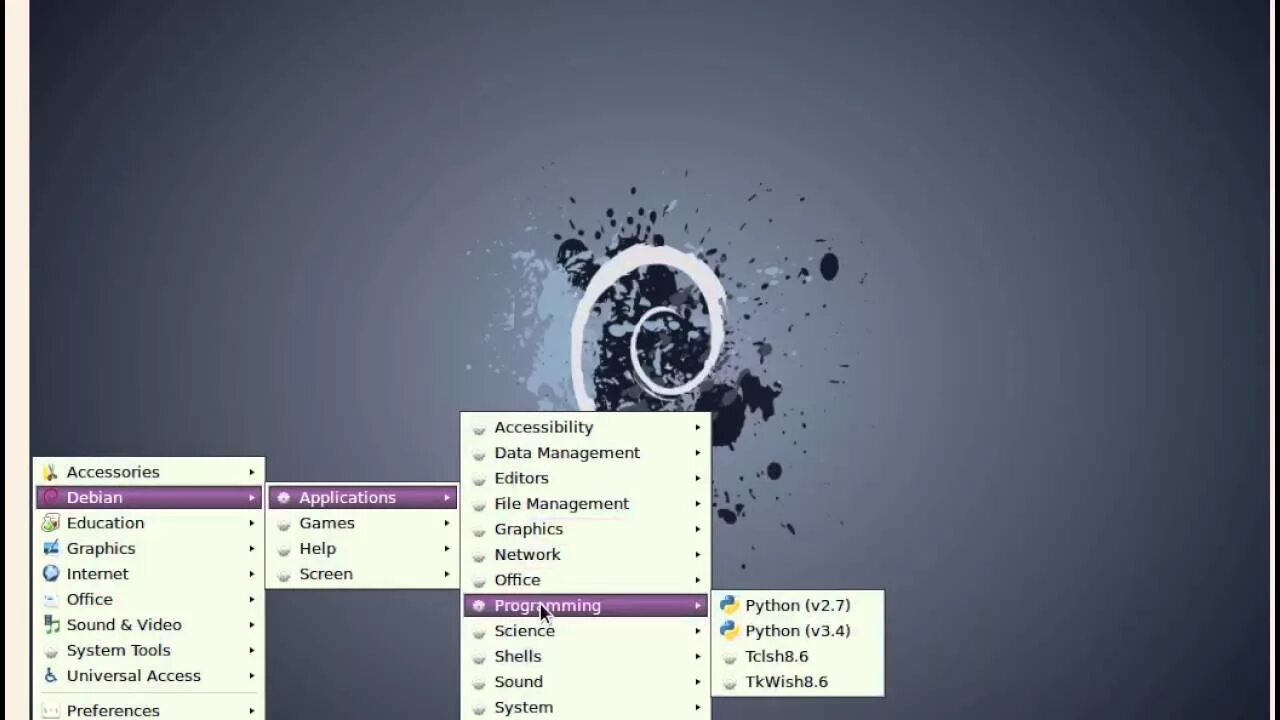Select Graphics label in main menu

[101, 548]
